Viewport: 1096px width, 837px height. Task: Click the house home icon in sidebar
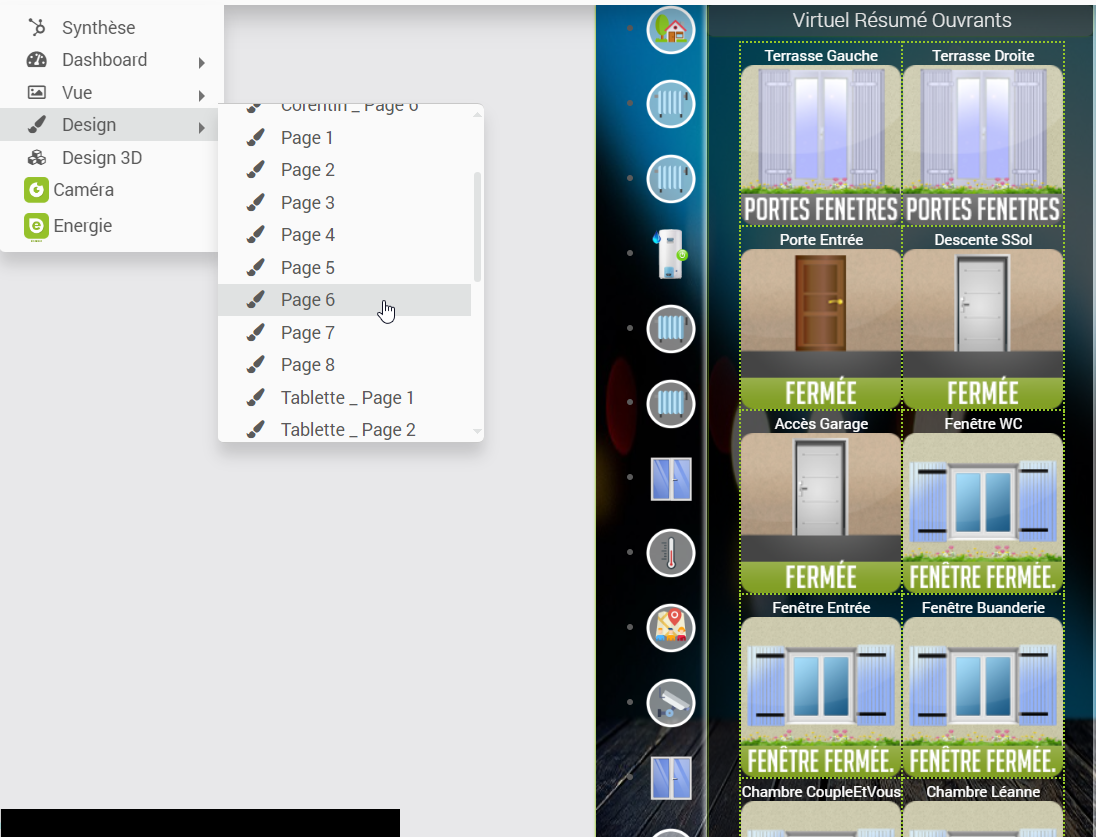(x=670, y=30)
